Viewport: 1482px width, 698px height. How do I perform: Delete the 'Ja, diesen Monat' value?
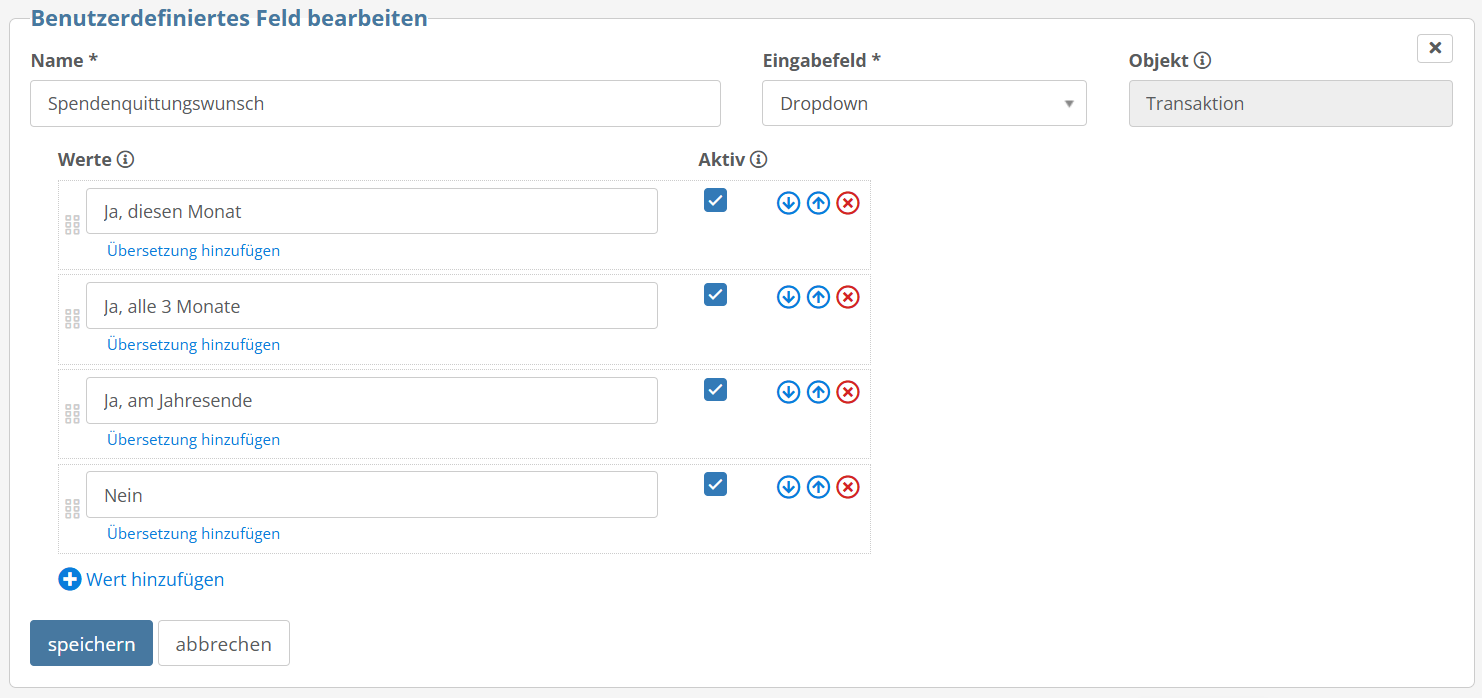coord(847,203)
